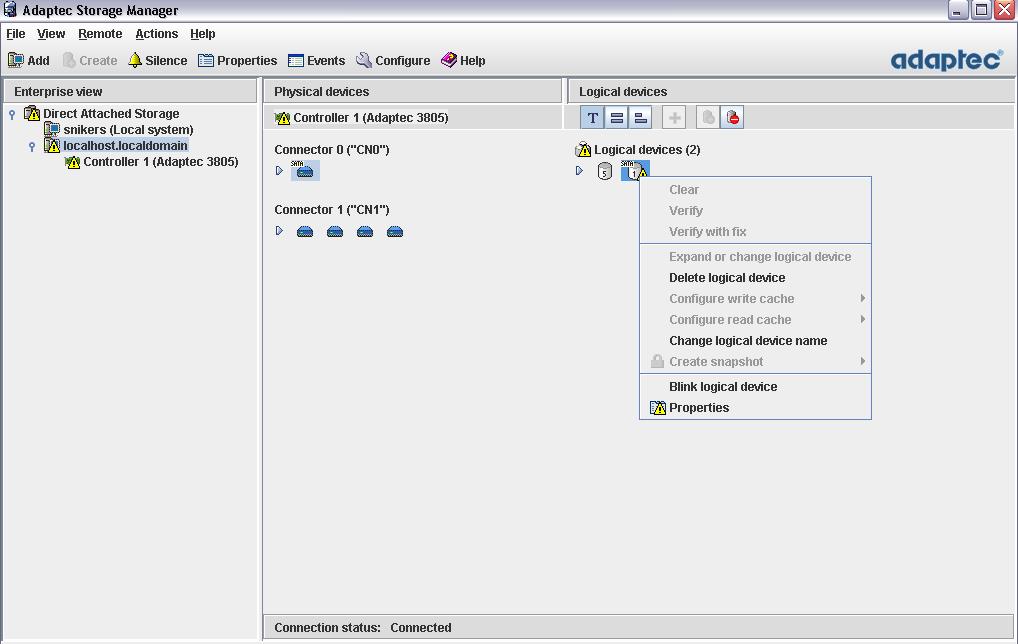Click the Add toolbar button
1018x644 pixels.
pyautogui.click(x=28, y=60)
